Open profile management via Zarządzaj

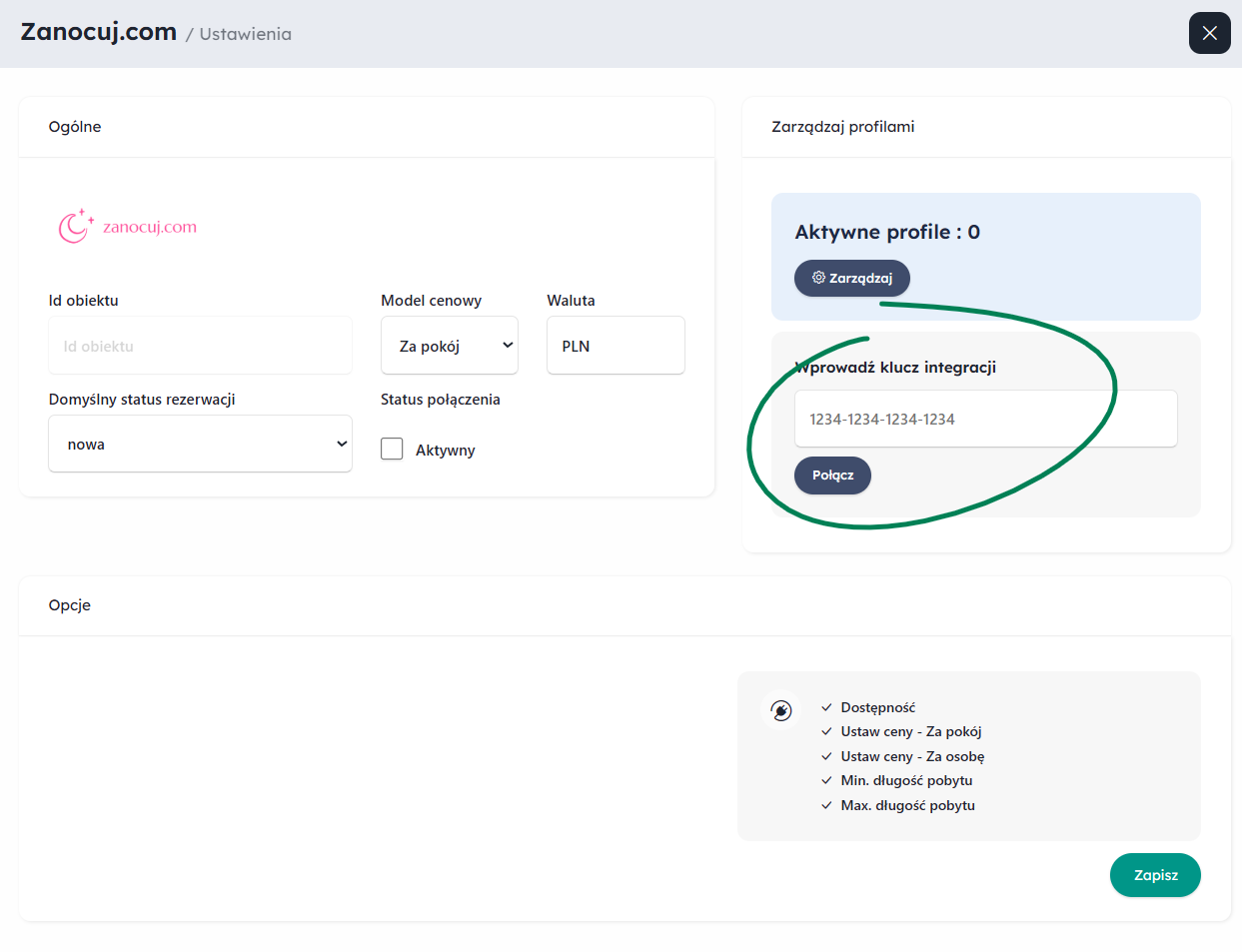[x=851, y=278]
